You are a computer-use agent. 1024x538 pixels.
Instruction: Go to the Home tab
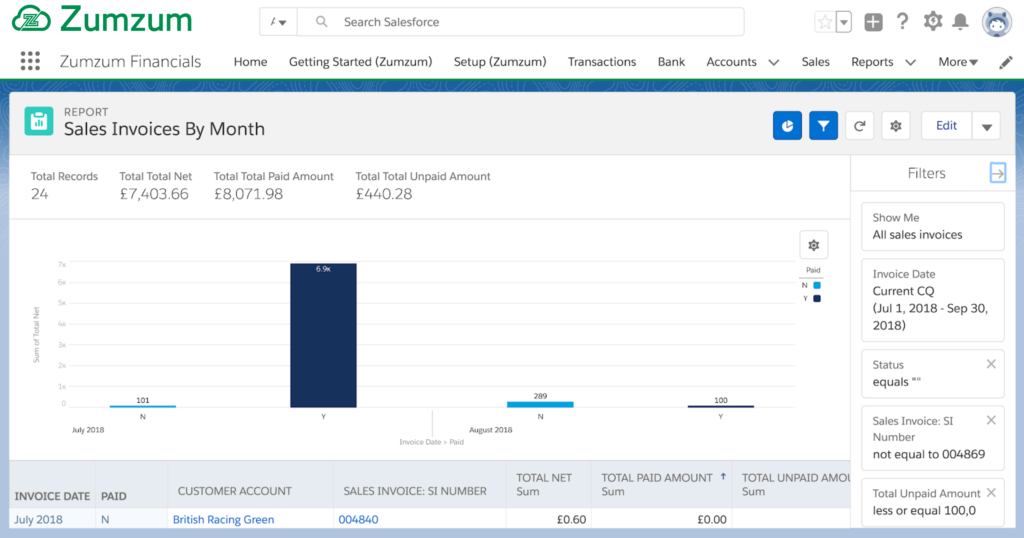coord(250,61)
